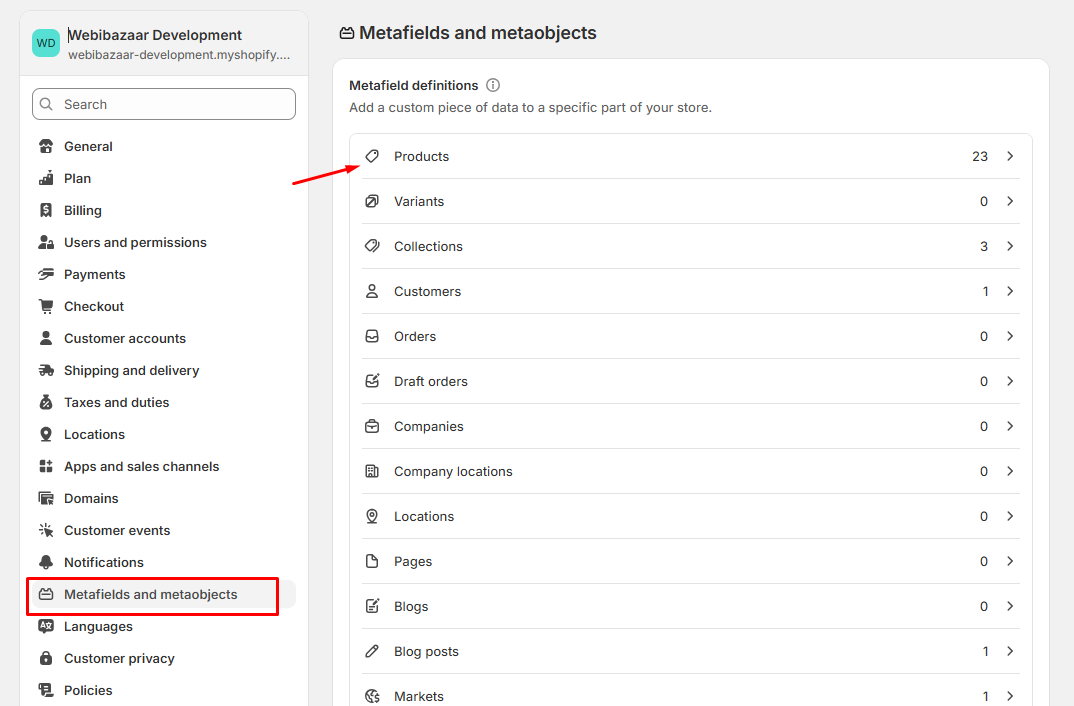Viewport: 1074px width, 706px height.
Task: Expand the Collections row chevron
Action: point(1010,246)
